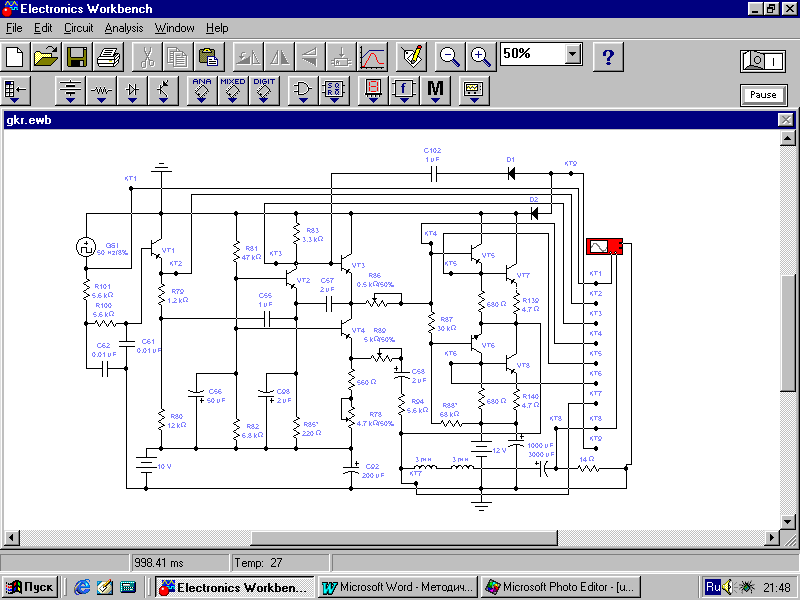Cut the selected component
Viewport: 800px width, 600px height.
pyautogui.click(x=147, y=56)
